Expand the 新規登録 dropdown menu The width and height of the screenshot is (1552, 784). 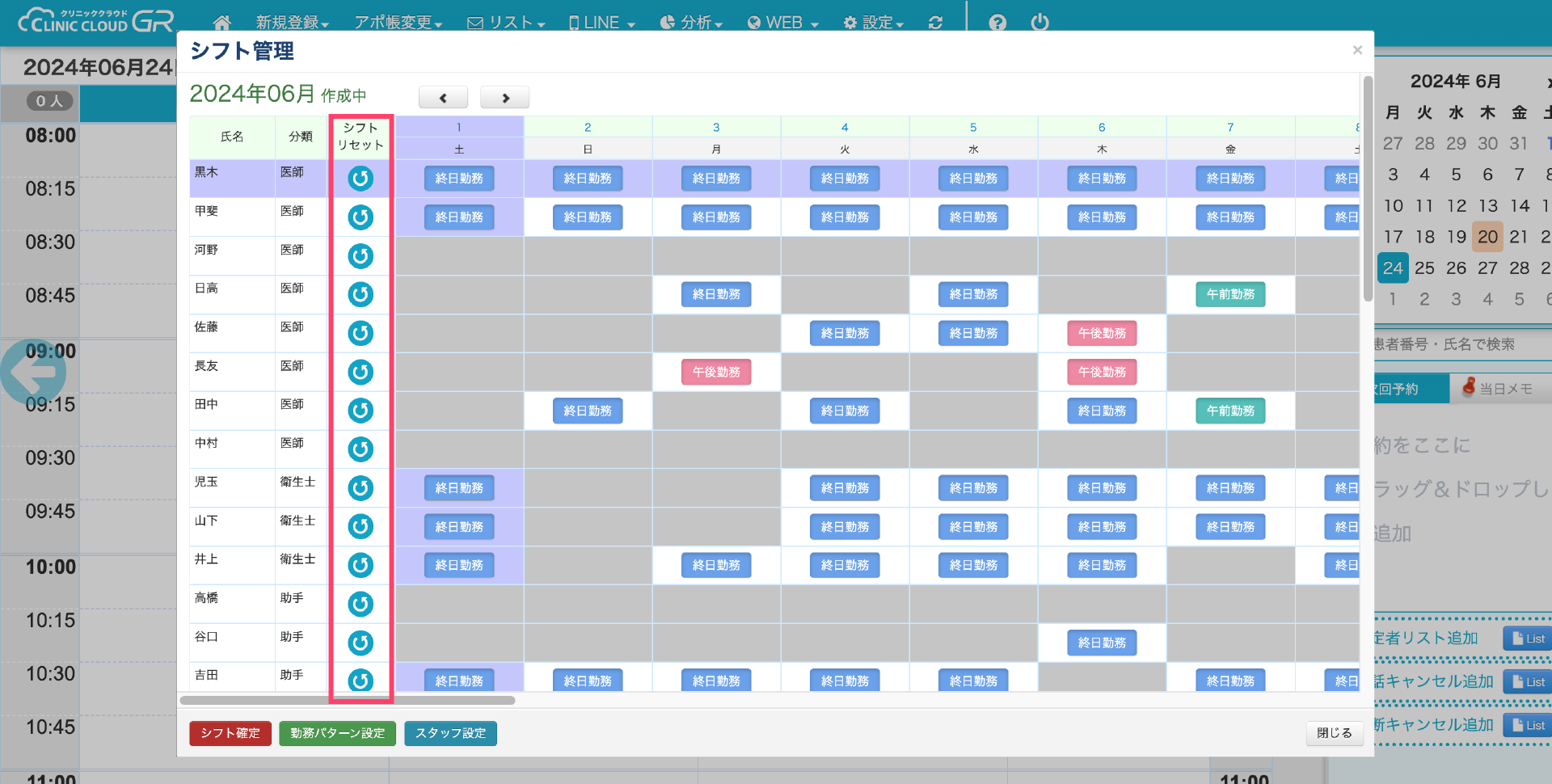(292, 23)
